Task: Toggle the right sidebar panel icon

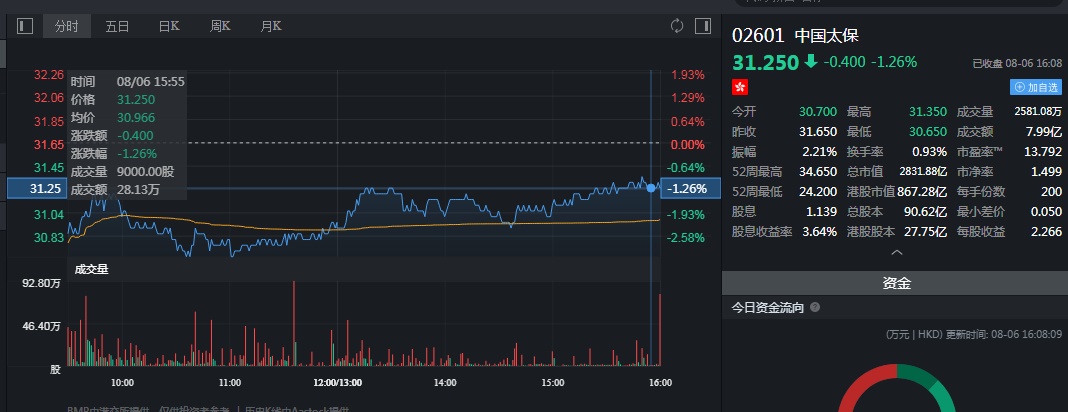Action: pyautogui.click(x=702, y=26)
